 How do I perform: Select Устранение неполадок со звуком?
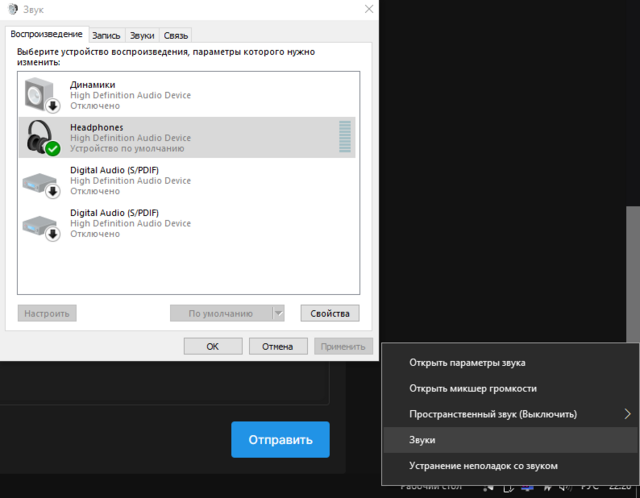[x=483, y=466]
